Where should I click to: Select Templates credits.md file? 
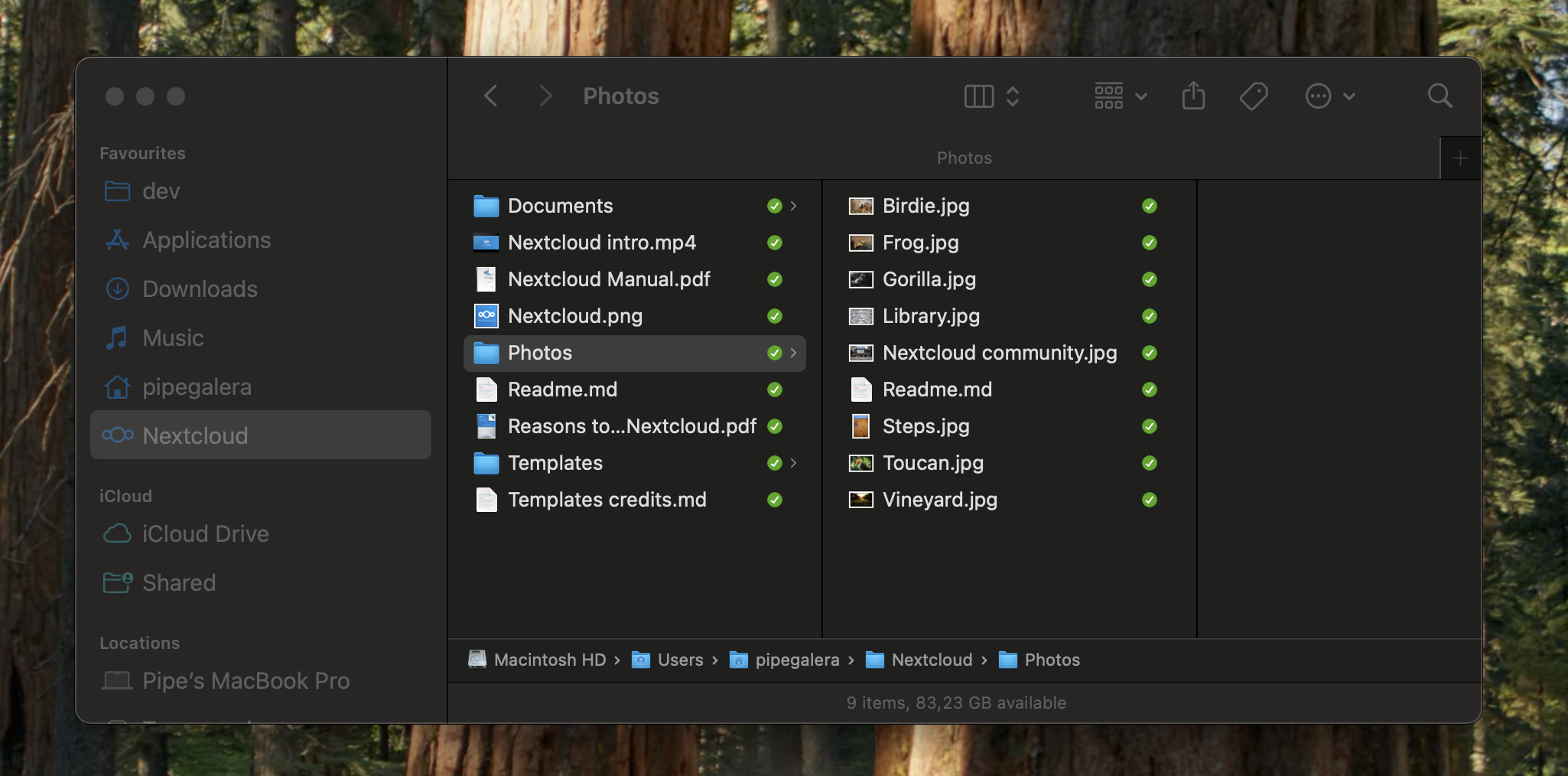pyautogui.click(x=635, y=500)
